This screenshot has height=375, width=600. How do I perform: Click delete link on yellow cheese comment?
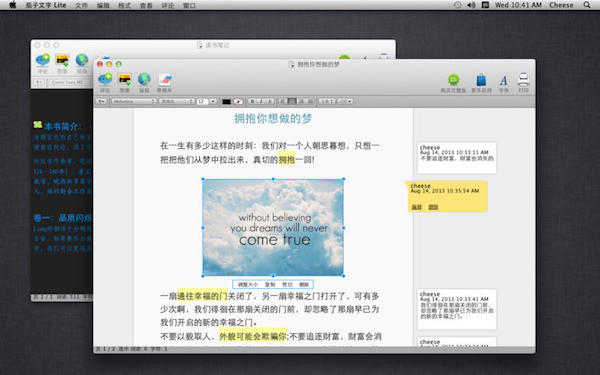tap(433, 207)
